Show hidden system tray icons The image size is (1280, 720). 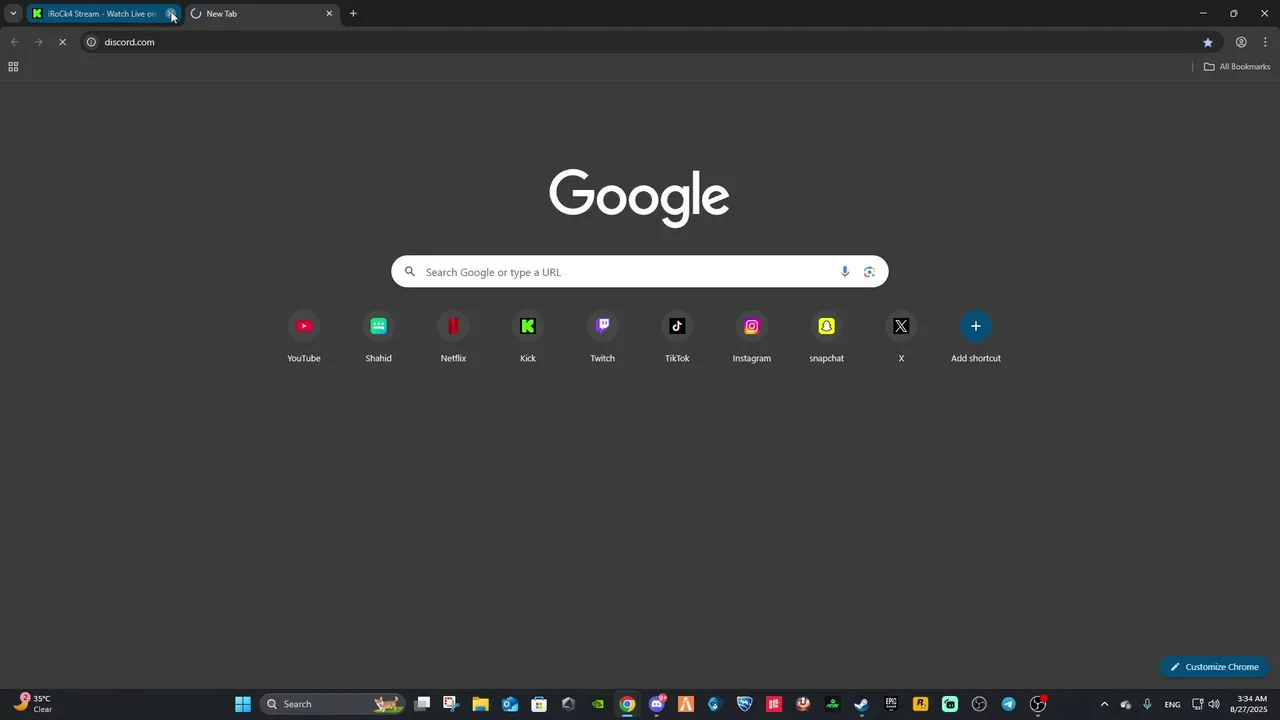click(1104, 704)
